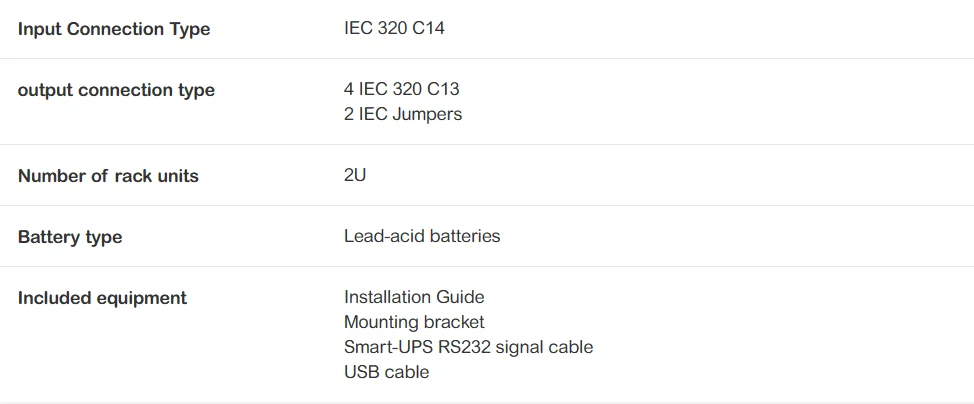Image resolution: width=974 pixels, height=404 pixels.
Task: Click the "2 IEC Jumpers" line
Action: point(402,114)
